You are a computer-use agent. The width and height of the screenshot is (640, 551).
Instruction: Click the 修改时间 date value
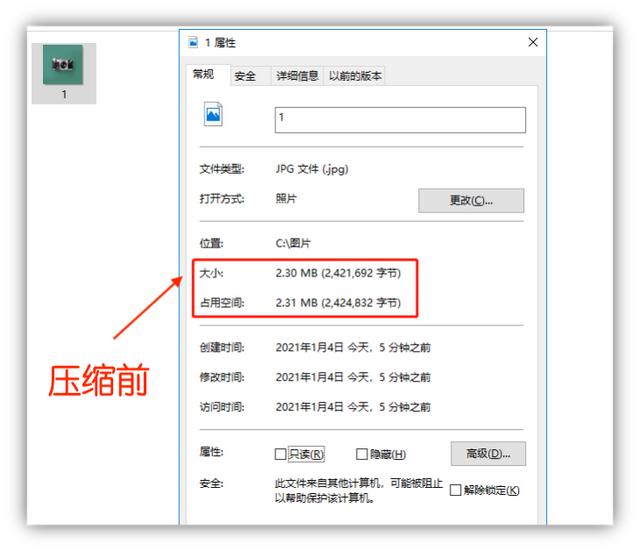(x=353, y=377)
